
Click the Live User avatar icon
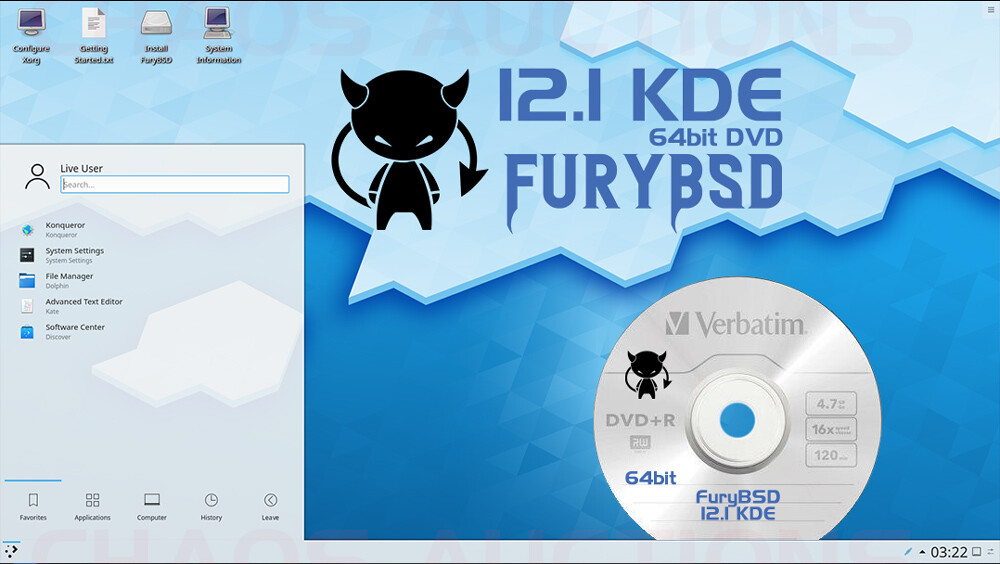pos(37,177)
